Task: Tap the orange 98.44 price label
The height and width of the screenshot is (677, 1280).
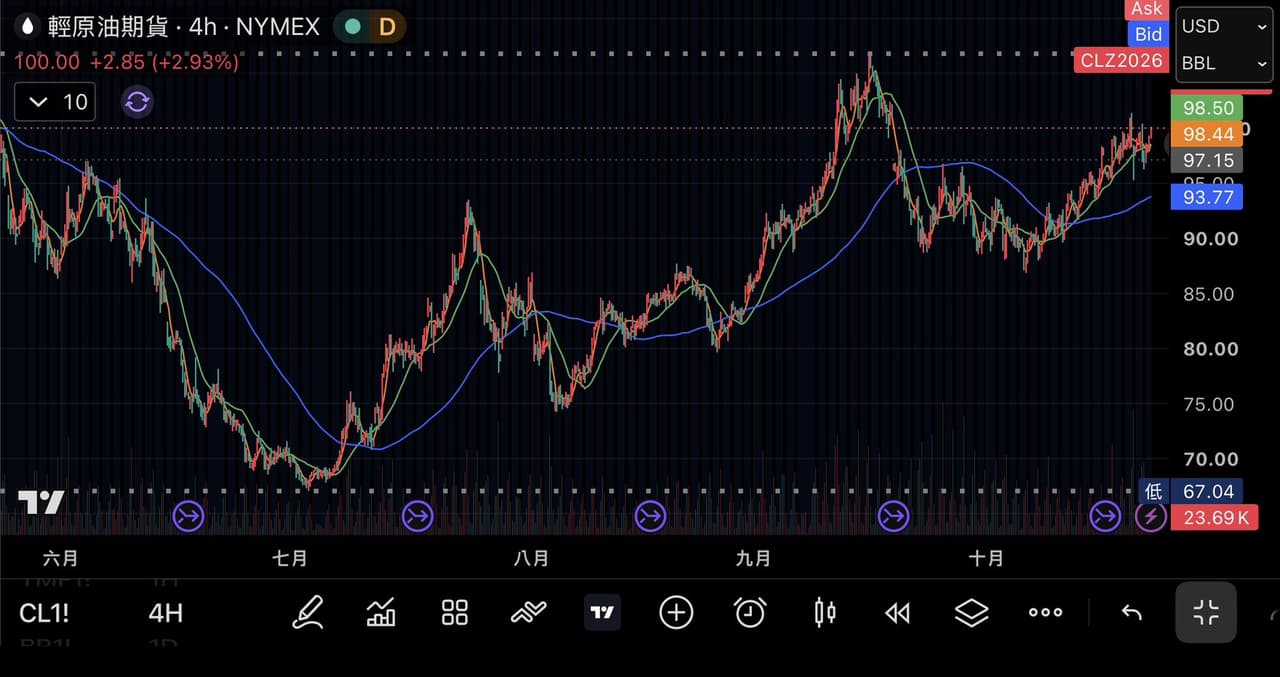Action: point(1207,134)
